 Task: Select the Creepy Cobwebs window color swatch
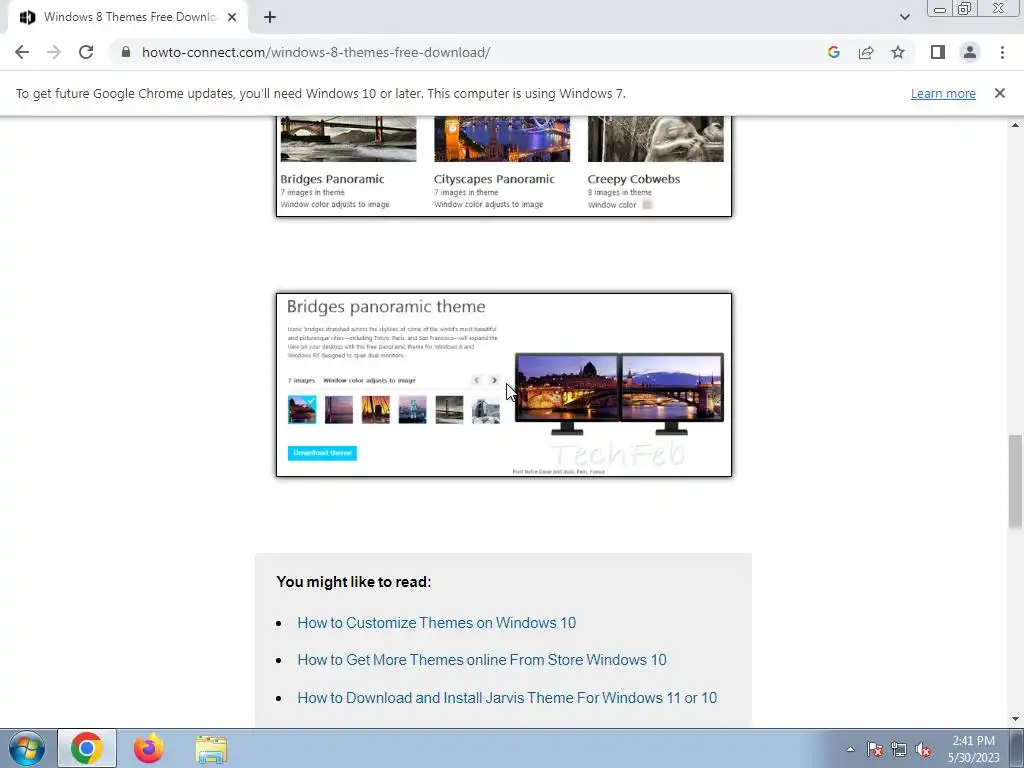[x=647, y=204]
